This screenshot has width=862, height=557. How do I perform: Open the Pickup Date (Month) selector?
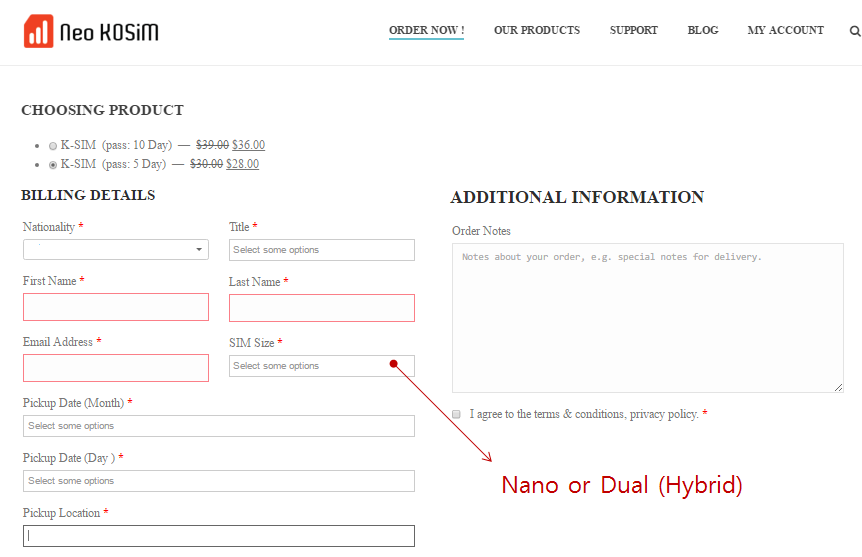pos(219,426)
